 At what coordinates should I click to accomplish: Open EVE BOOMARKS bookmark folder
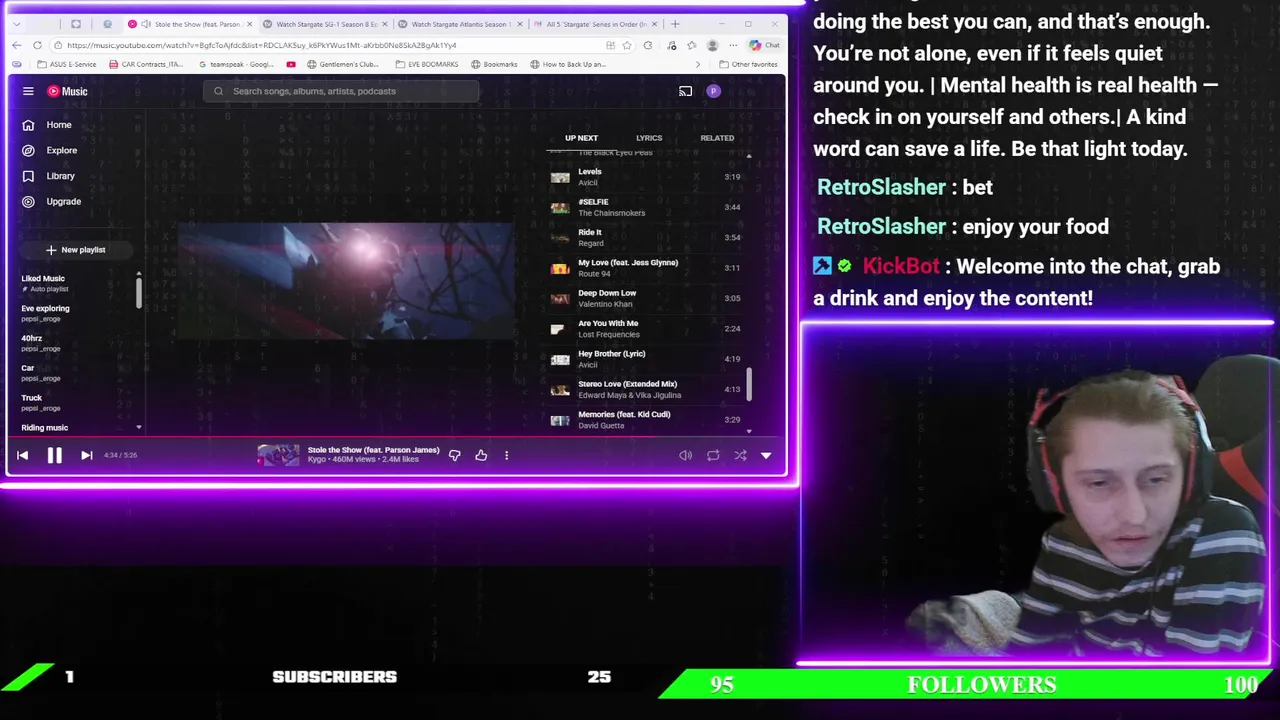[426, 64]
